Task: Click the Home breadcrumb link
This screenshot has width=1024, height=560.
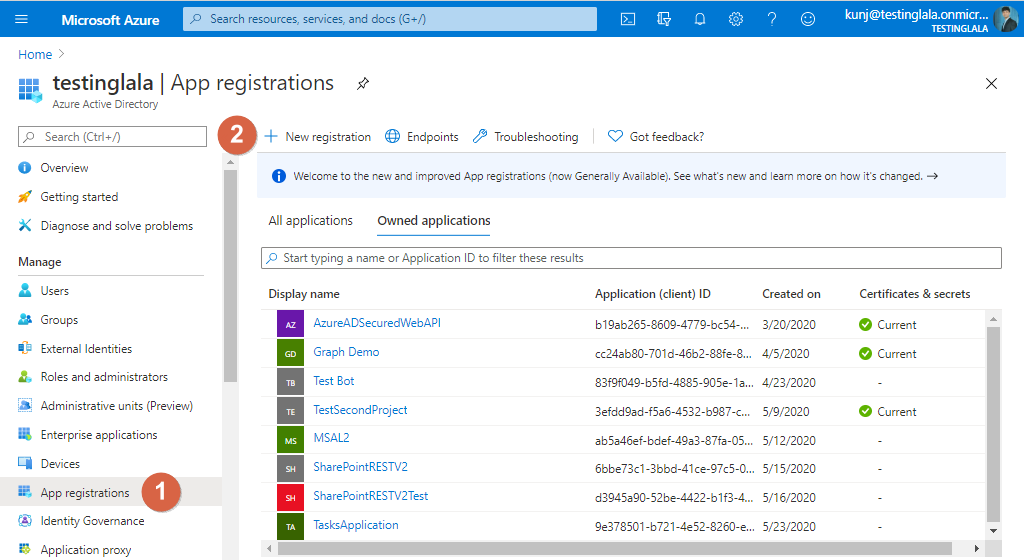Action: (x=35, y=54)
